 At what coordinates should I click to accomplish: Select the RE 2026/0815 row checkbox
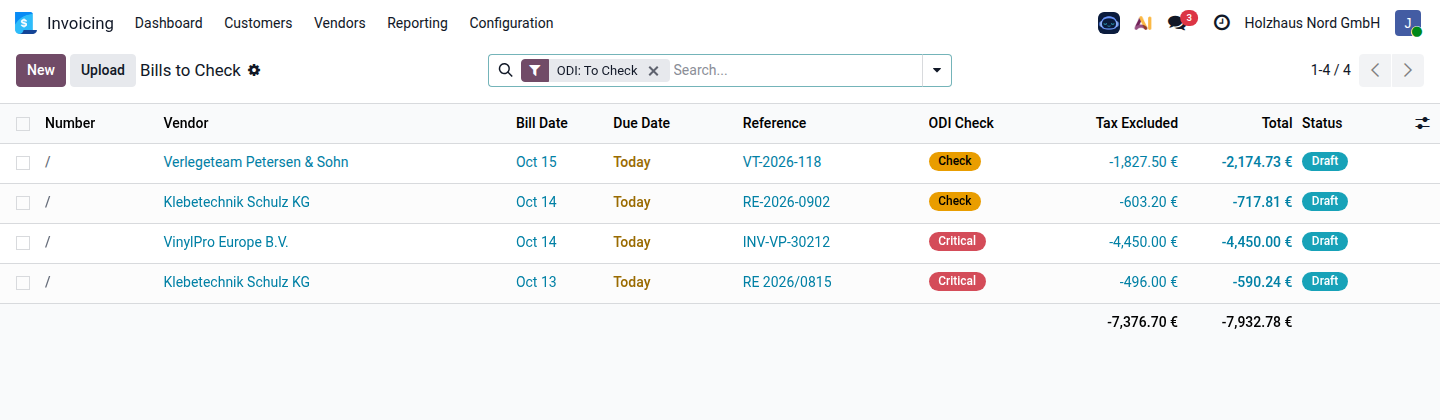point(23,282)
